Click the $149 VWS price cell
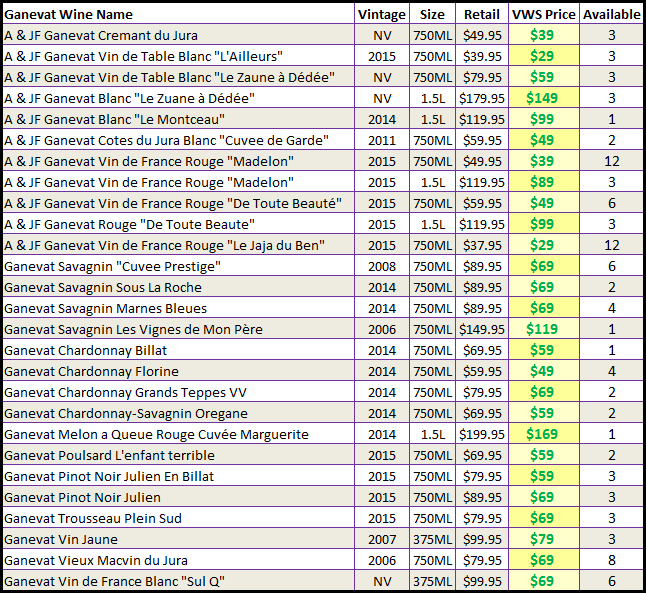This screenshot has width=646, height=593. coord(544,98)
